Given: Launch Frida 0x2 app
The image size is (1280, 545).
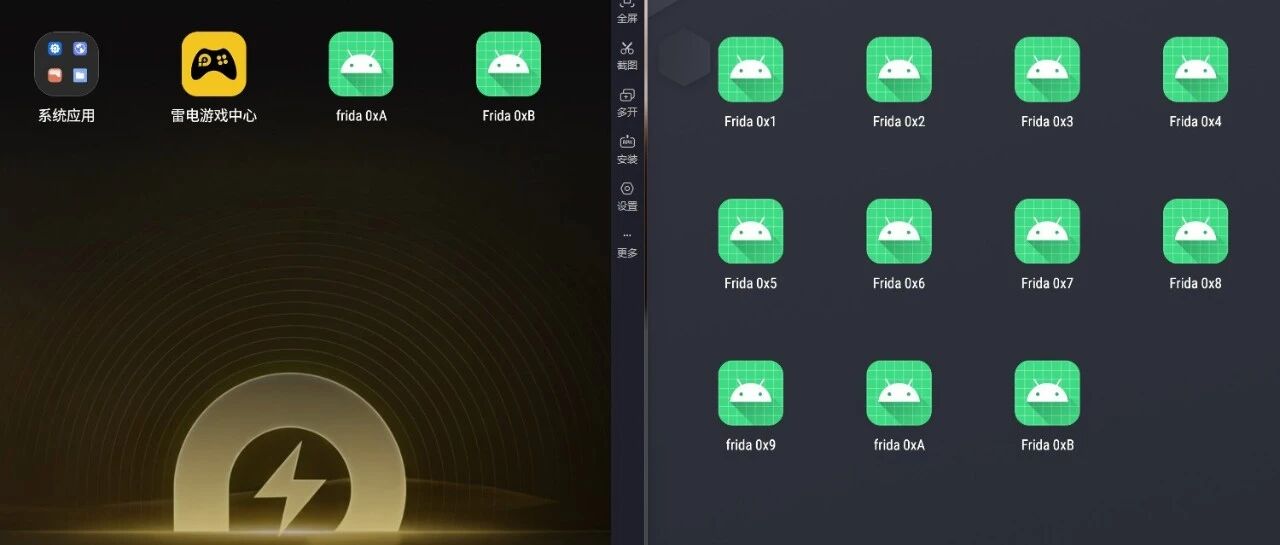Looking at the screenshot, I should 899,69.
